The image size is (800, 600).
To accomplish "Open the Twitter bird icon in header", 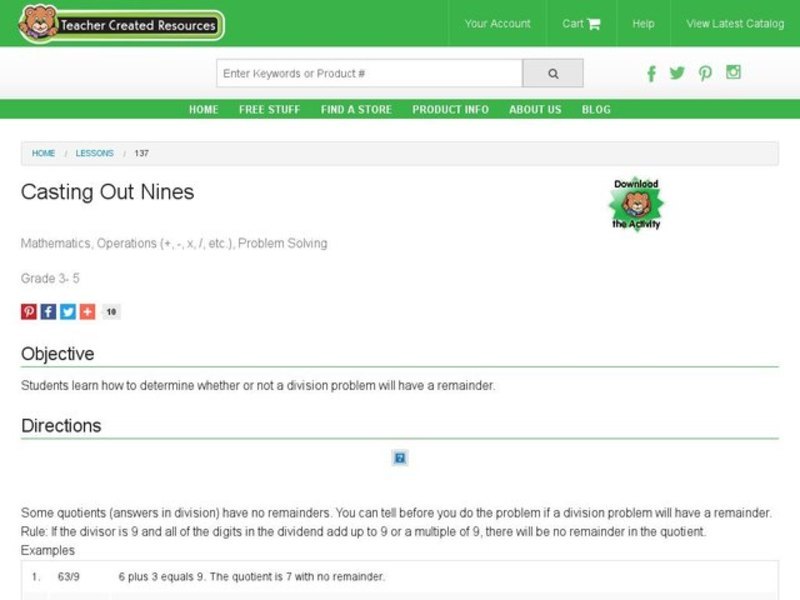I will [677, 73].
